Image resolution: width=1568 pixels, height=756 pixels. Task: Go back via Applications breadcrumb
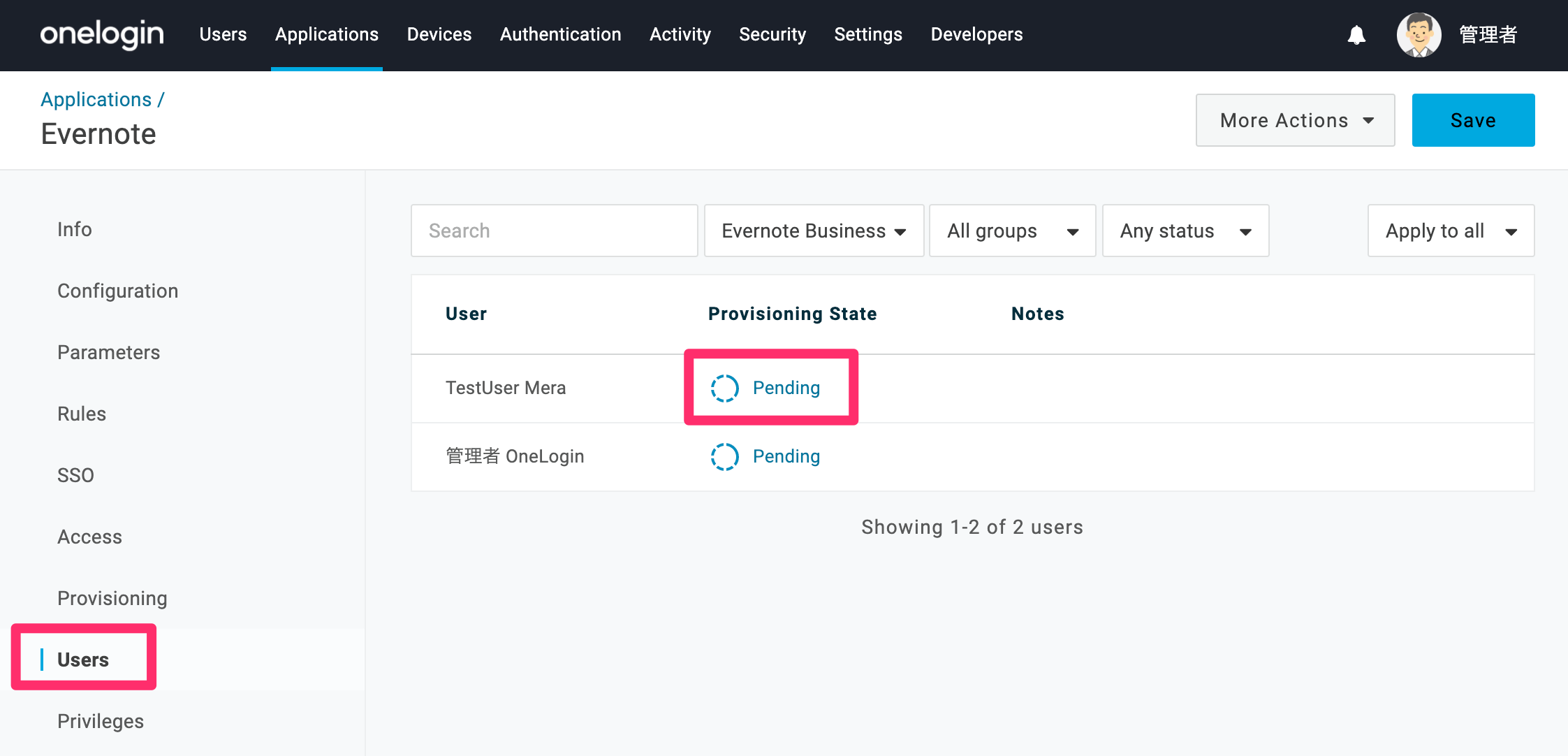coord(96,99)
